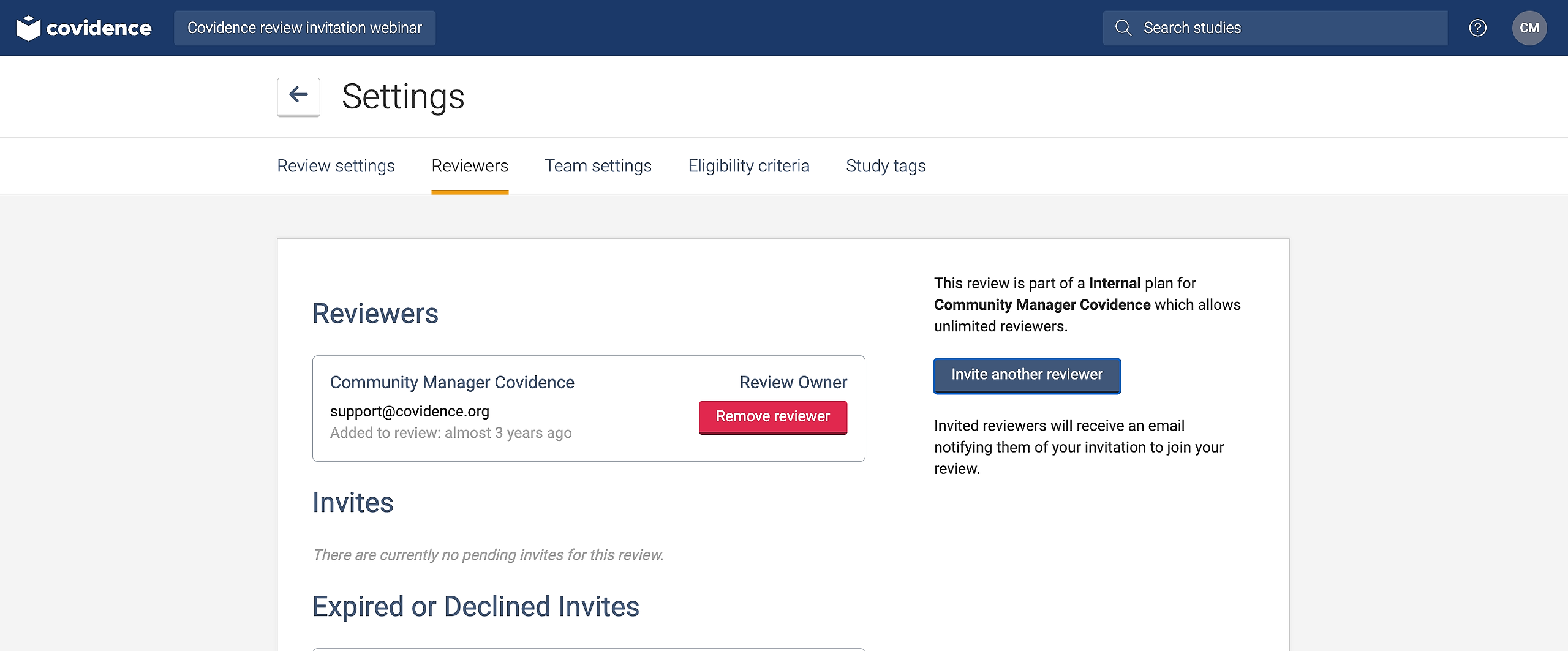Image resolution: width=1568 pixels, height=651 pixels.
Task: Click the support@covidence.org email address
Action: [x=409, y=412]
